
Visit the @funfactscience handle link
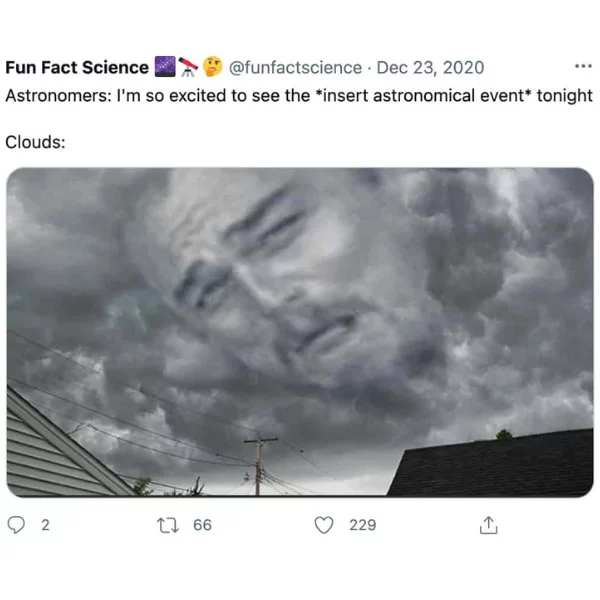(295, 68)
